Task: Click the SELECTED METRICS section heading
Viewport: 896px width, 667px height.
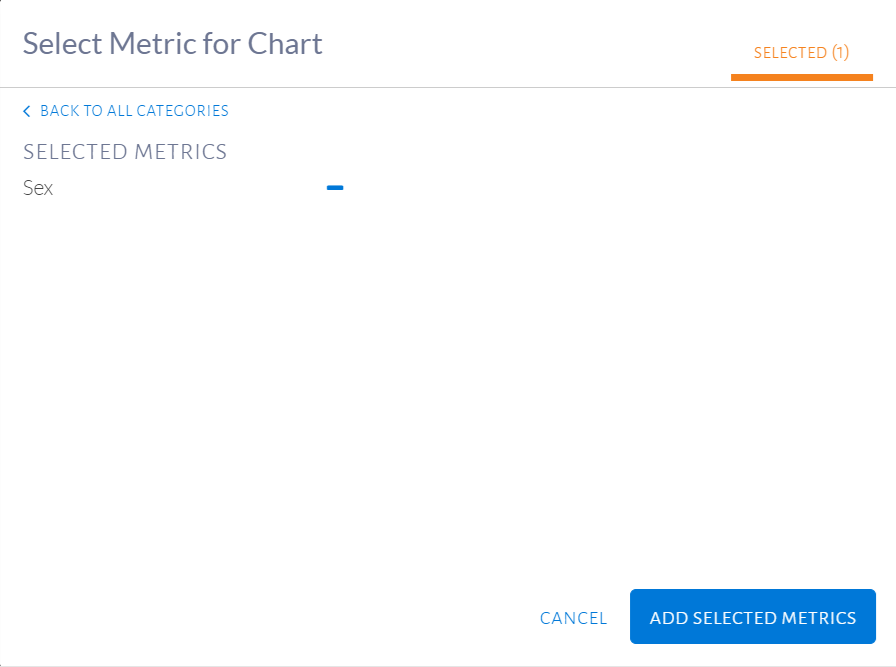Action: [125, 152]
